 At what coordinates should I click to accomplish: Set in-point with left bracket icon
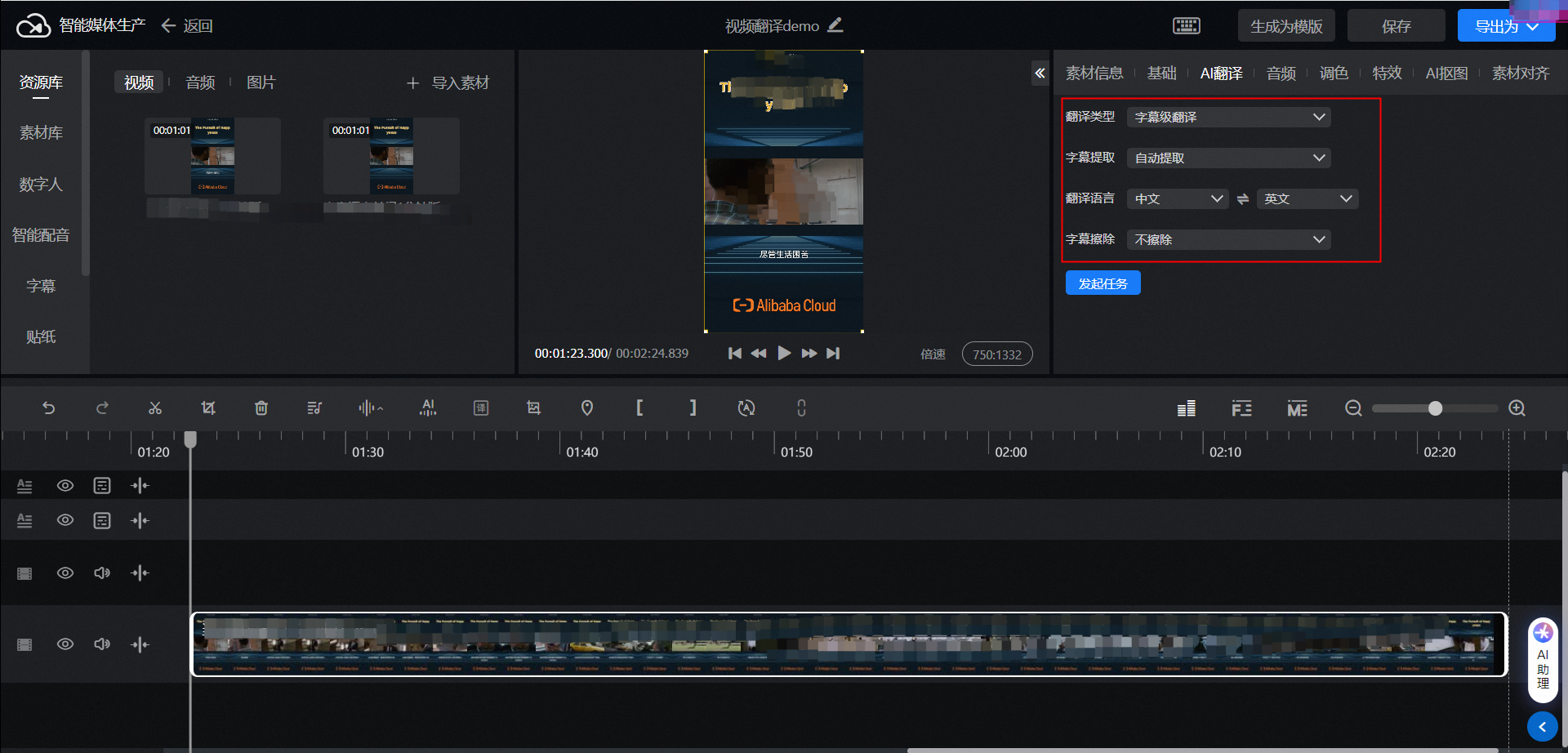(639, 408)
